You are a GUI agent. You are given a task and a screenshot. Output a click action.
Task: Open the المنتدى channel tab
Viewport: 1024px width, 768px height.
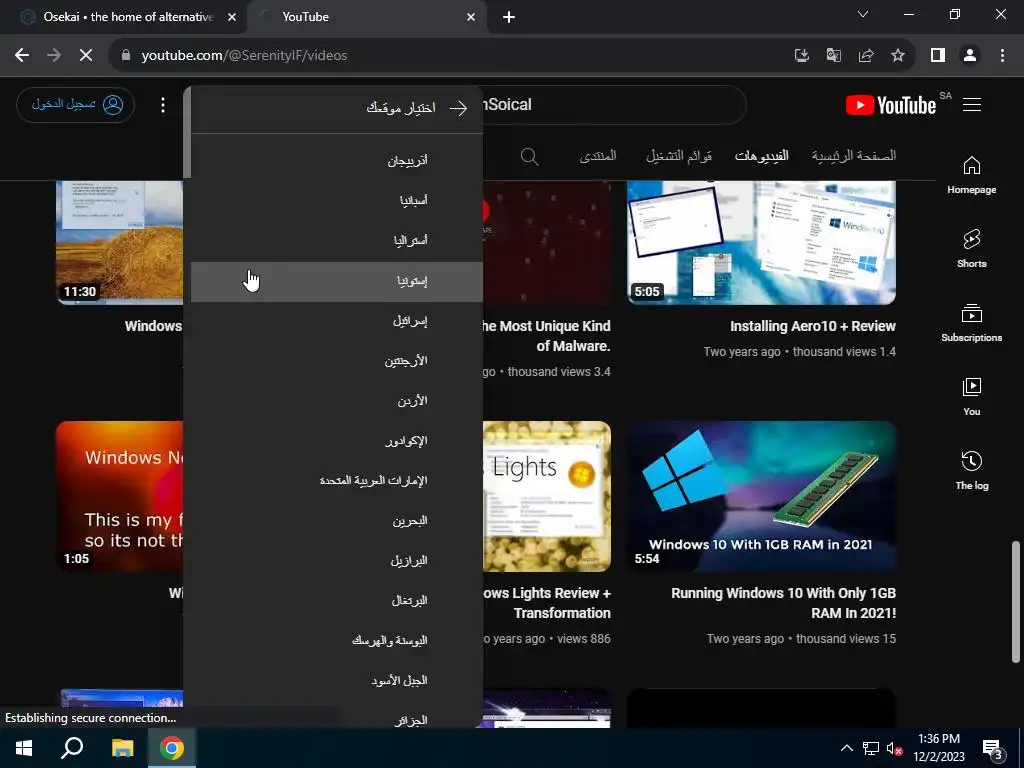[598, 156]
